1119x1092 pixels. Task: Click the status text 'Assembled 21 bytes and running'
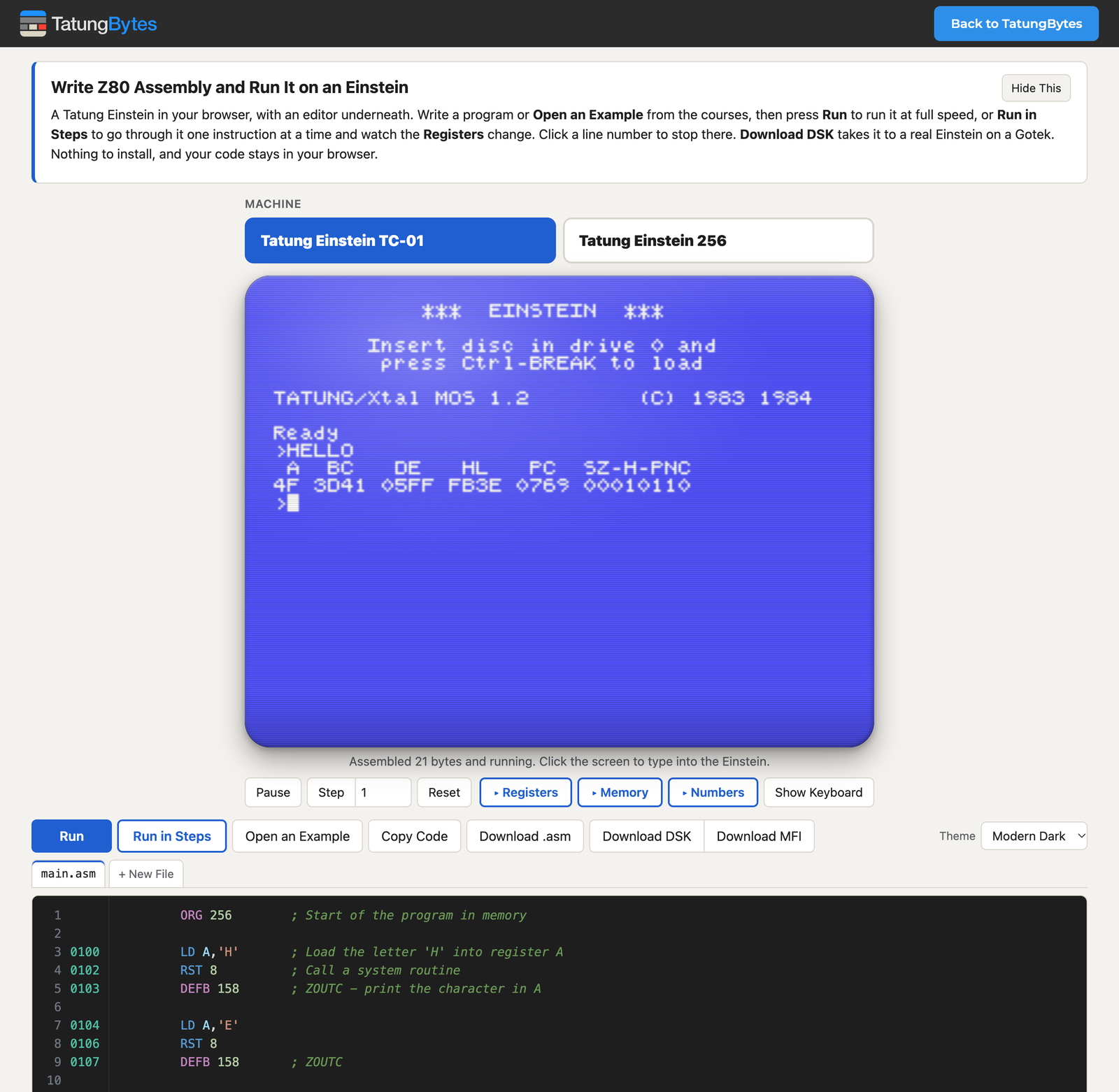point(441,761)
